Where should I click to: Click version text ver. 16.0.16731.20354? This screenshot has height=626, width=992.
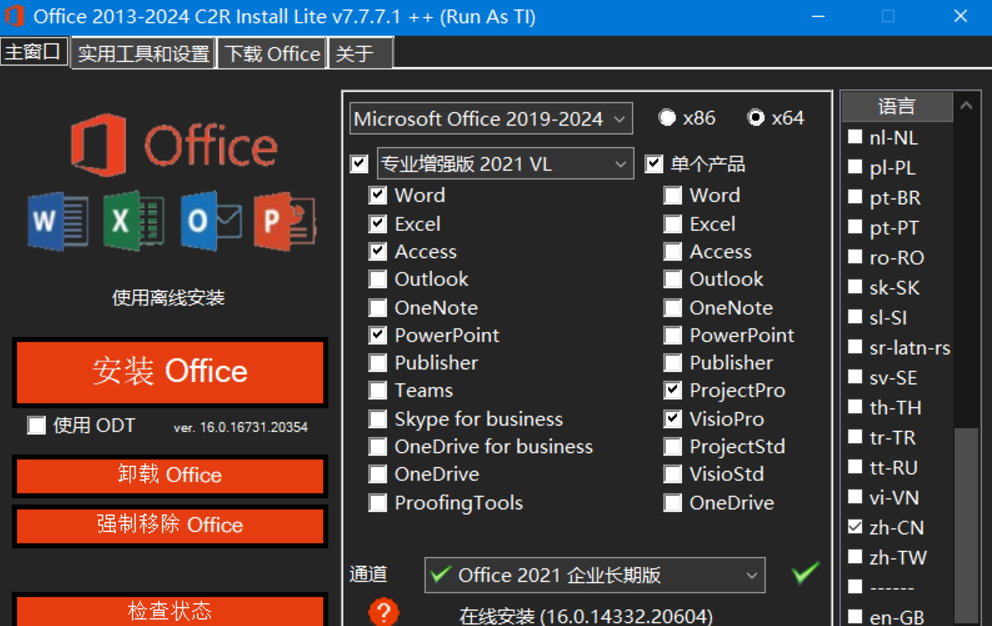(240, 427)
